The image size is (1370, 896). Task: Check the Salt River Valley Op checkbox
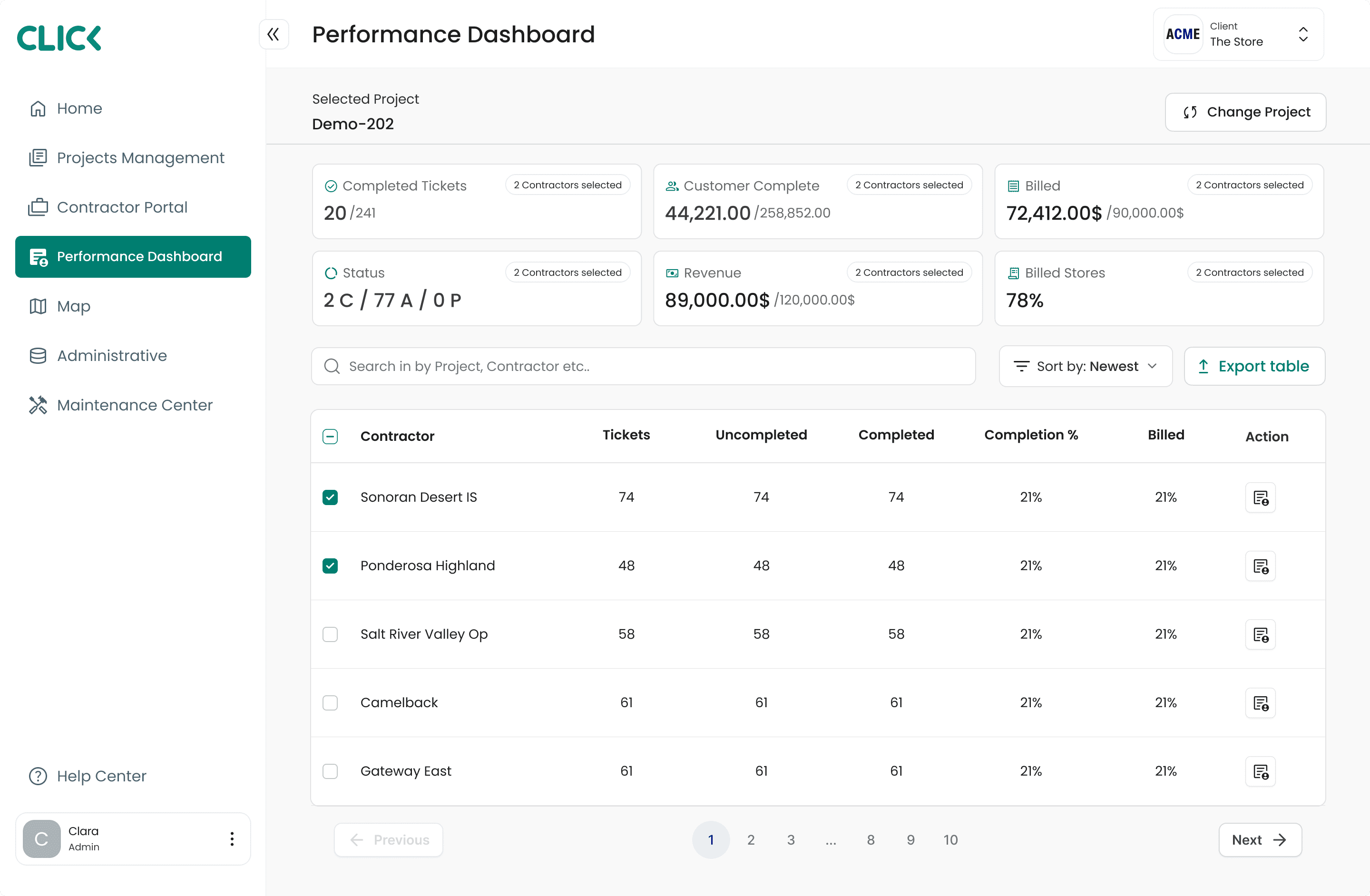(330, 634)
